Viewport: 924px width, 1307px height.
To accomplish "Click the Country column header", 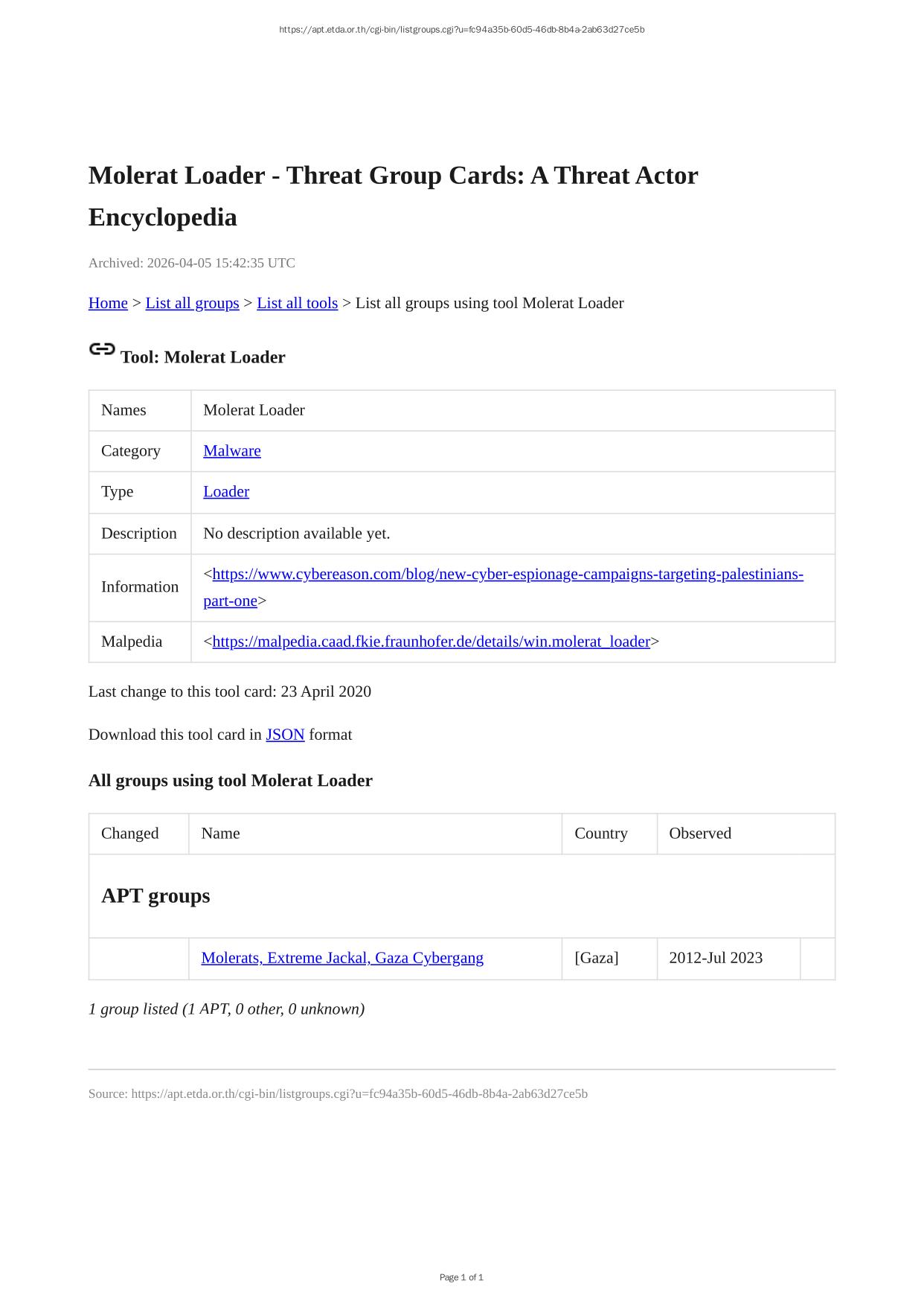I will click(x=600, y=834).
